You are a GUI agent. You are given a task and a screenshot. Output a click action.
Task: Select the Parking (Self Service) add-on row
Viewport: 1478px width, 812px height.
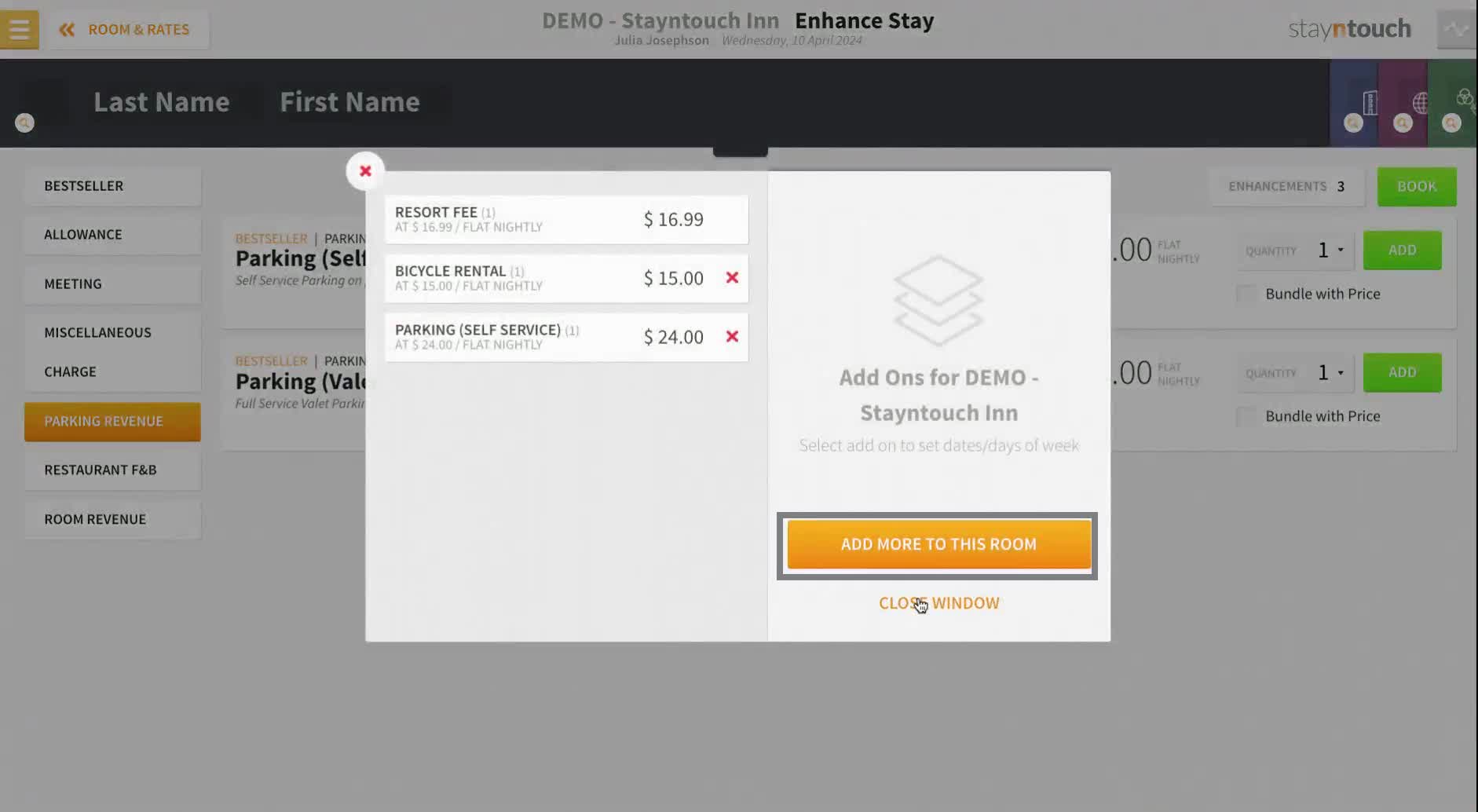point(566,337)
